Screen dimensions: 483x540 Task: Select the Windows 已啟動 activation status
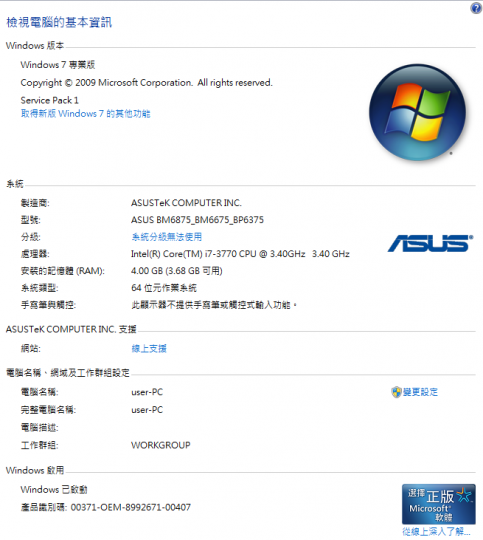point(54,489)
